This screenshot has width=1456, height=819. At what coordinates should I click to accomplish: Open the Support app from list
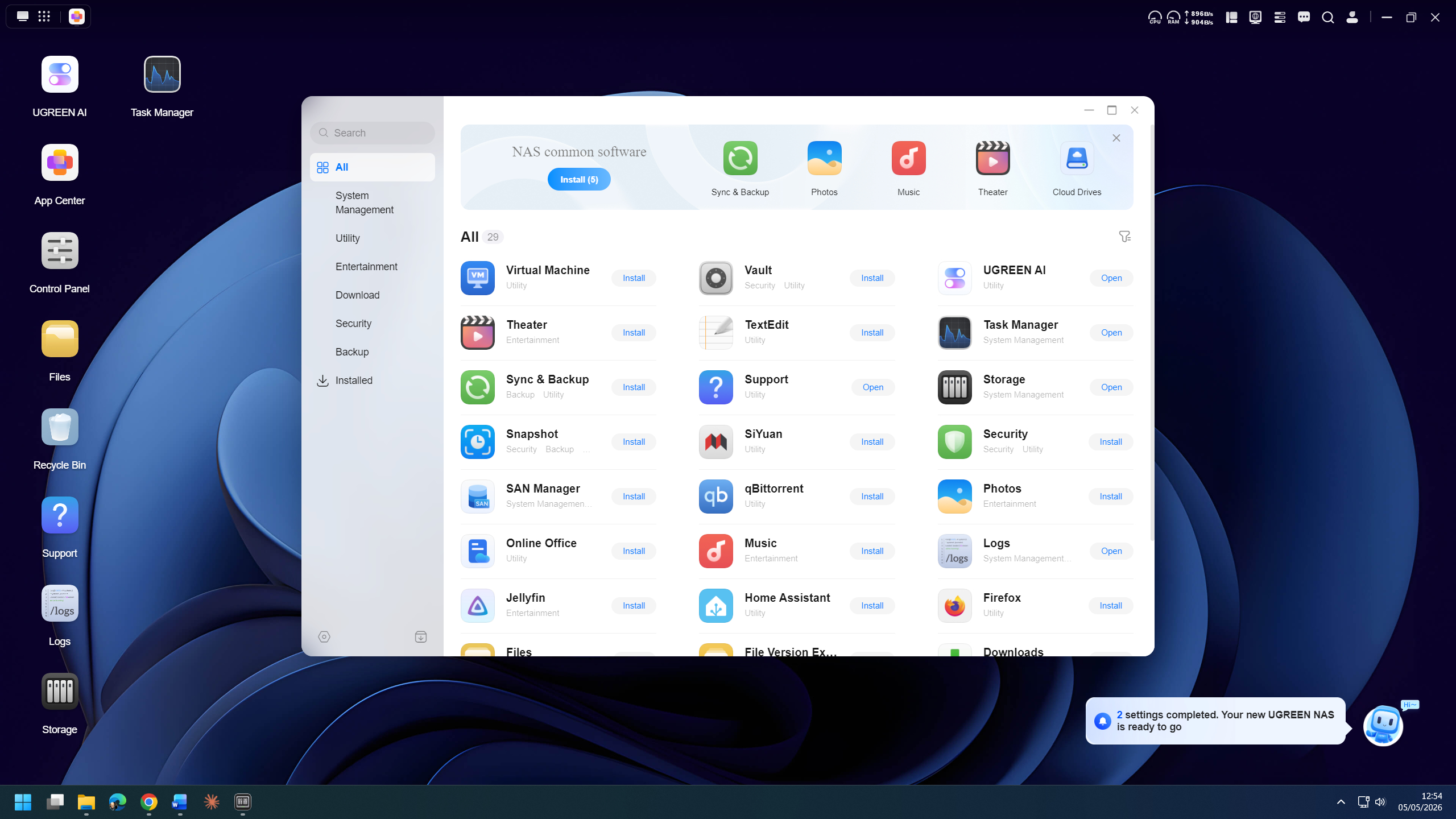pos(873,387)
